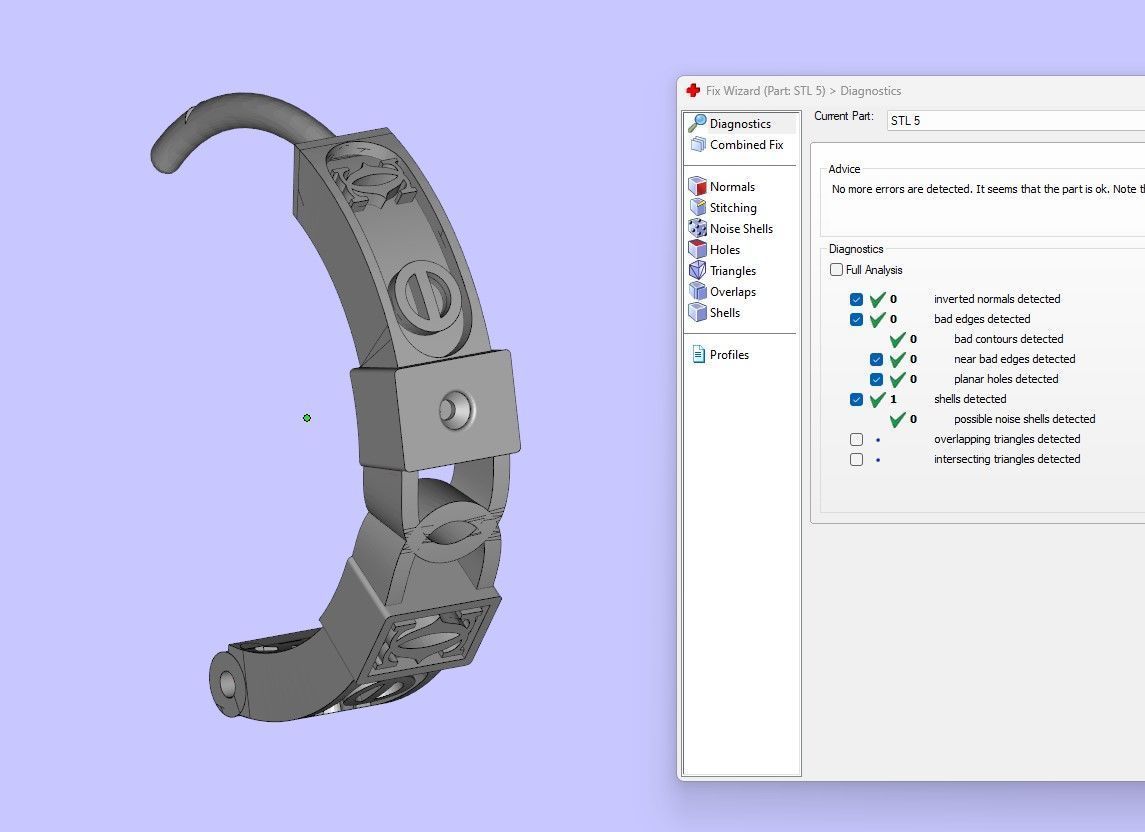Click the 'Current Part:' label

click(x=843, y=116)
